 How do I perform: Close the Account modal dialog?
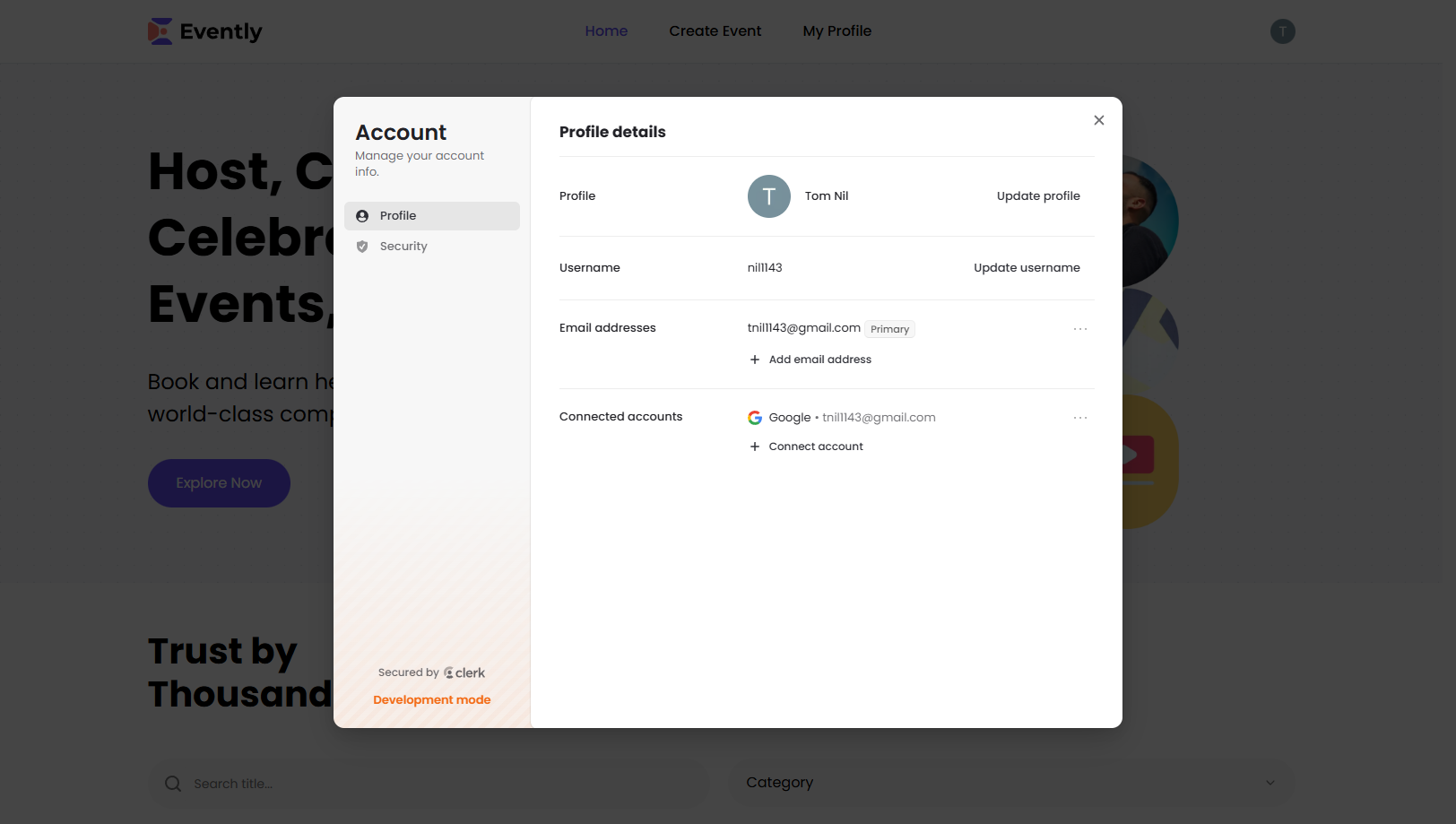tap(1098, 120)
